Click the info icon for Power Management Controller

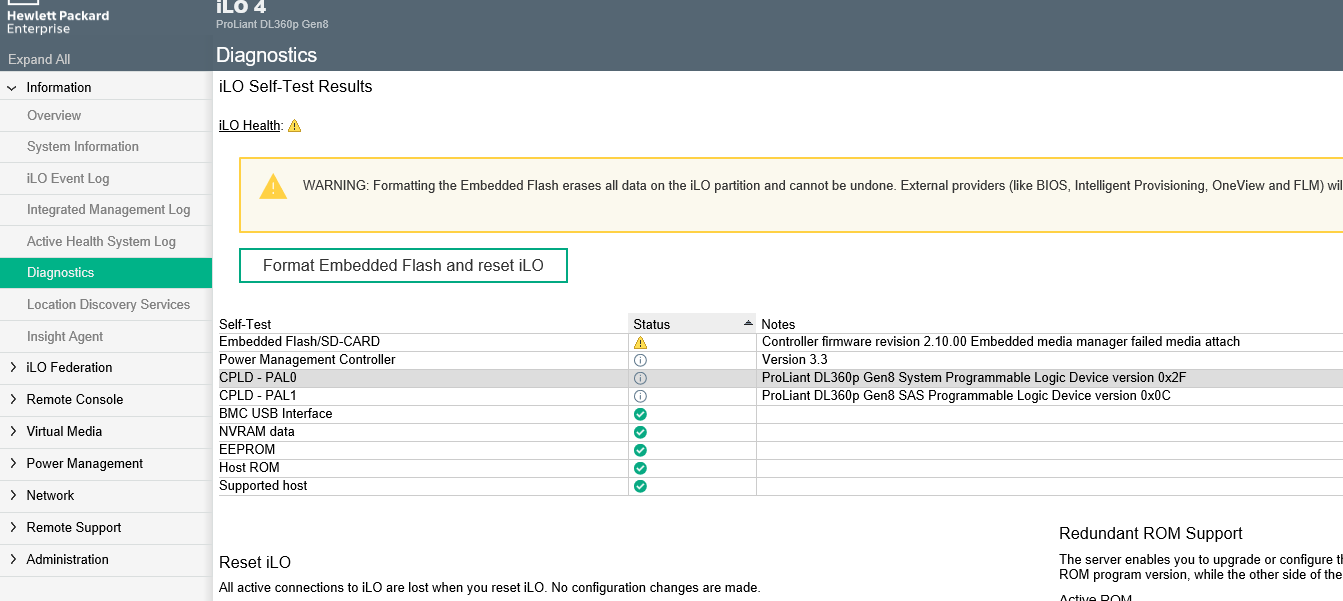click(640, 360)
